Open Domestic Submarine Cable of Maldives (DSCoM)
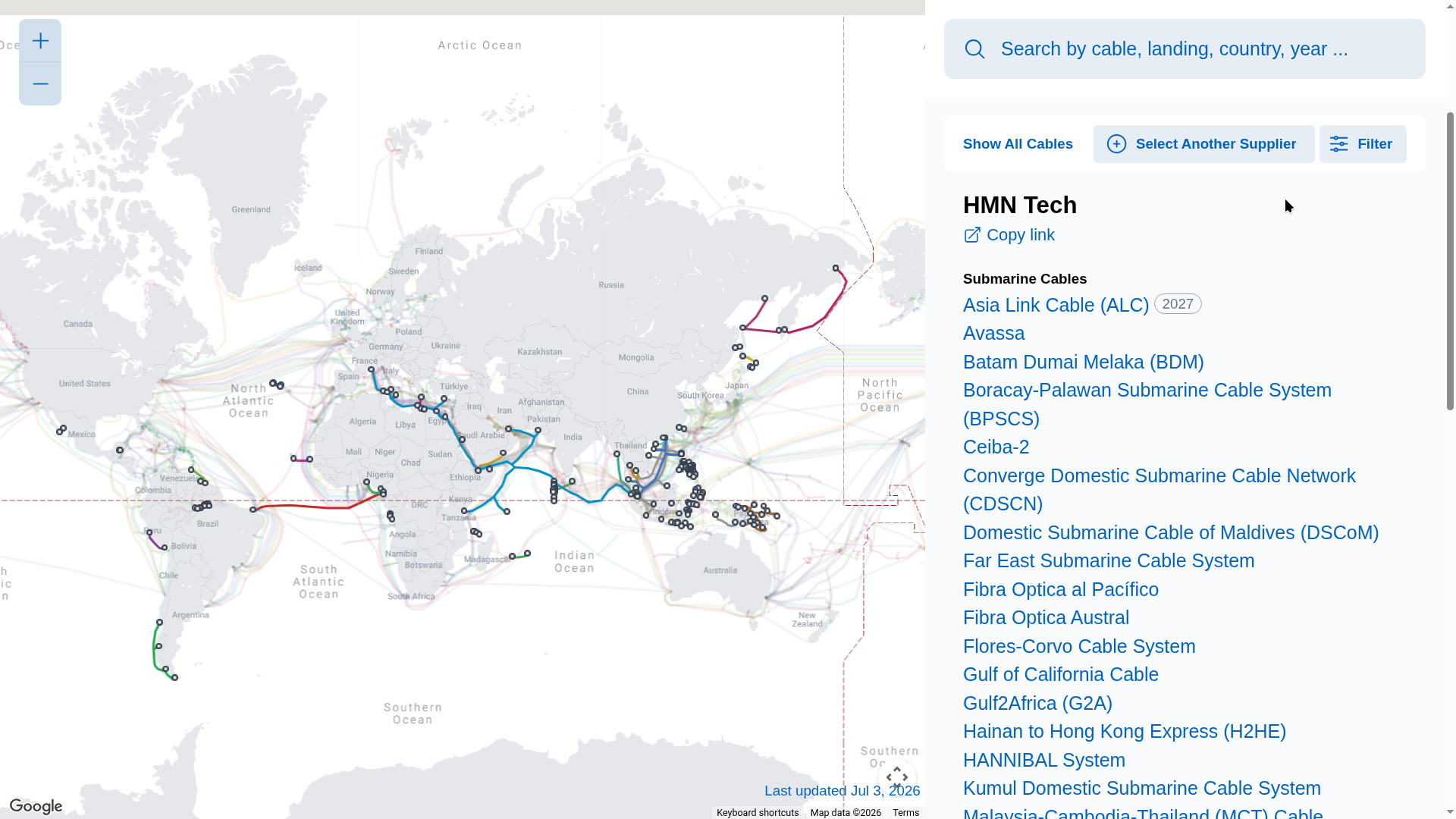1456x819 pixels. [1171, 532]
